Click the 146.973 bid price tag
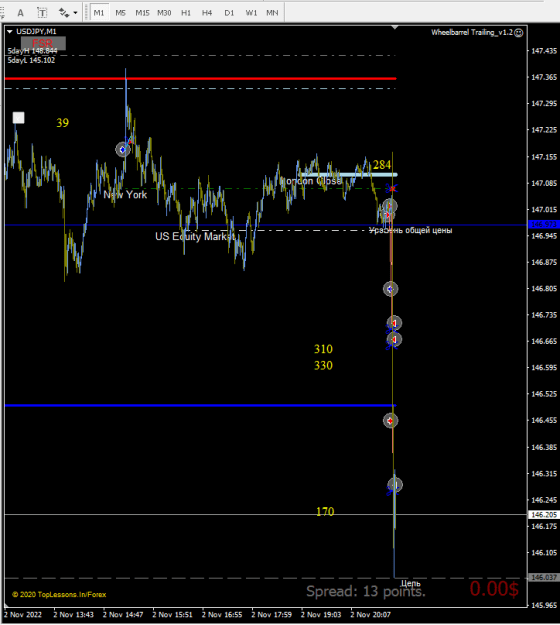Screen dimensions: 560x625 543,224
